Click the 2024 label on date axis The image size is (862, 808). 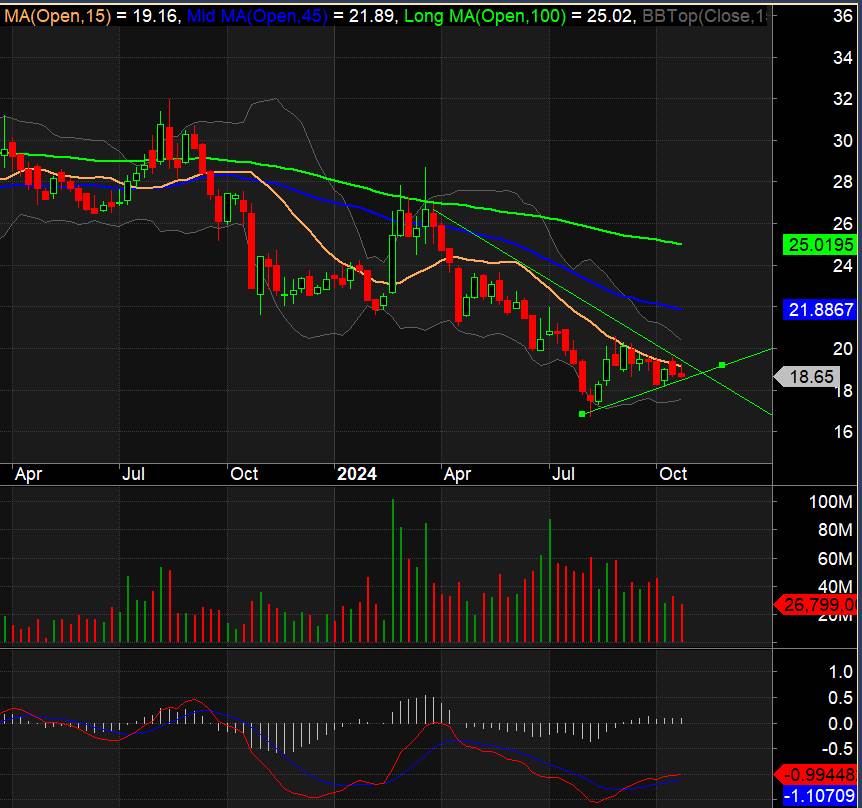click(x=356, y=474)
